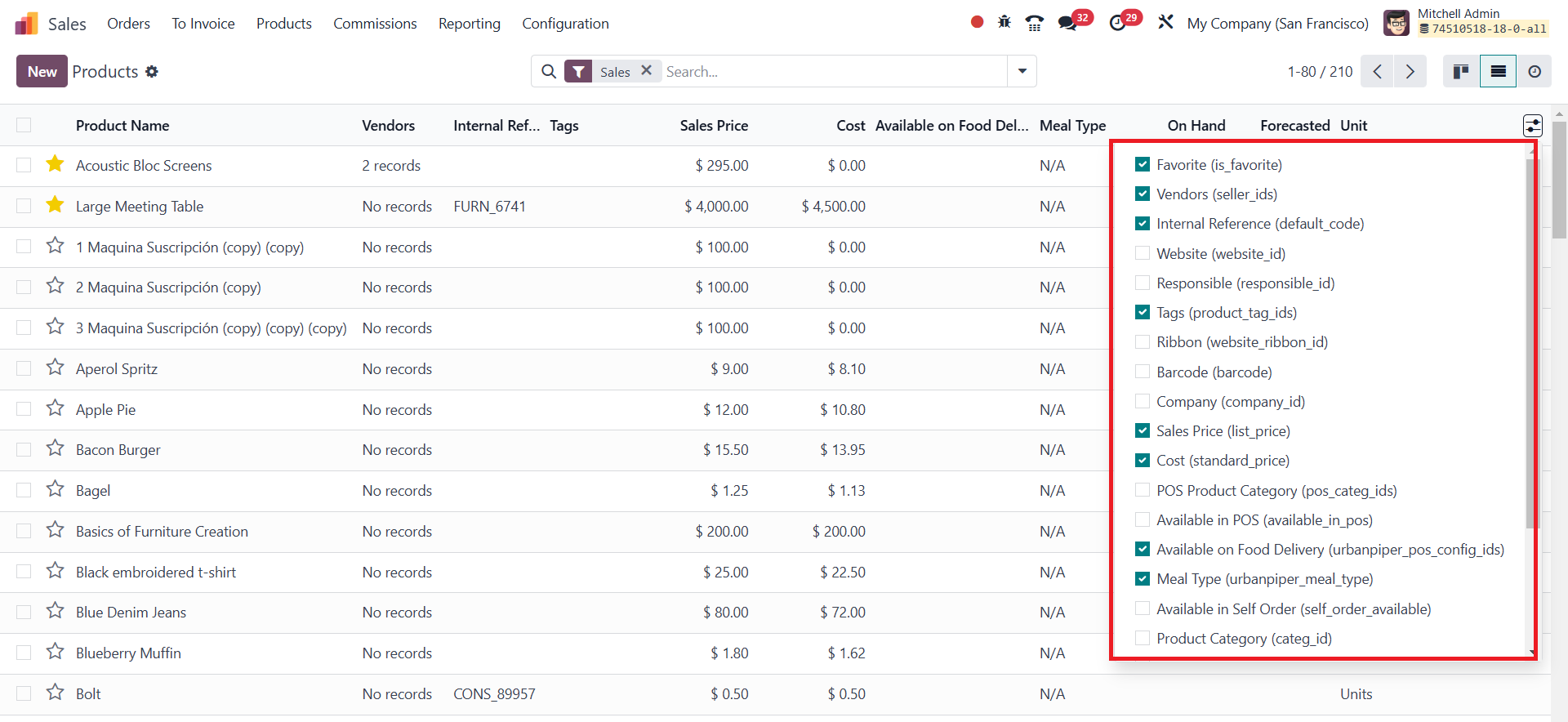Open the VoIP phone icon

pos(1035,23)
